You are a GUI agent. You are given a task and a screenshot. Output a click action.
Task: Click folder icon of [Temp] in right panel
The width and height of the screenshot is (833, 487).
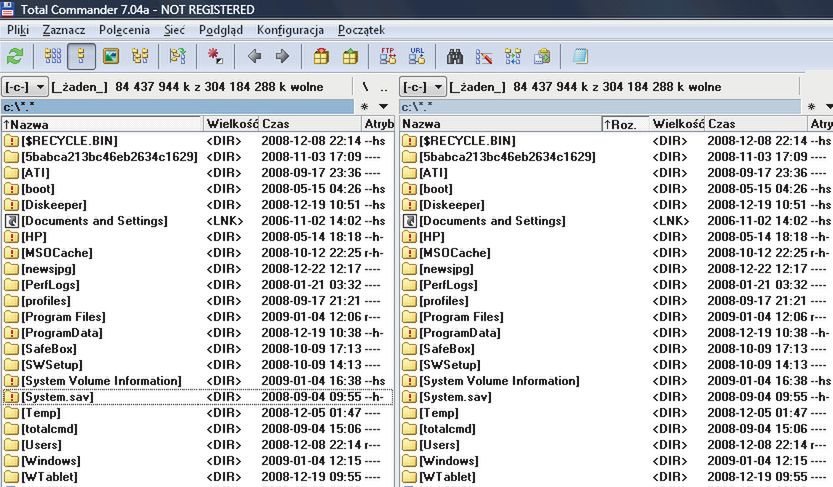point(410,413)
